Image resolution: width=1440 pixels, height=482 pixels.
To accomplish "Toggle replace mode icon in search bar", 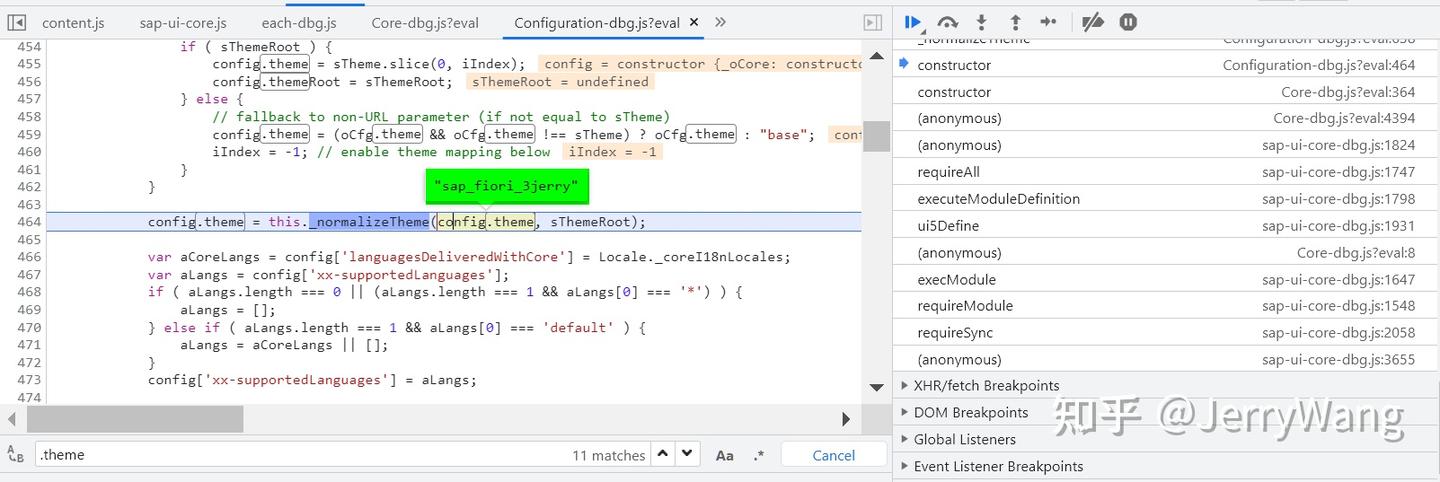I will click(15, 454).
